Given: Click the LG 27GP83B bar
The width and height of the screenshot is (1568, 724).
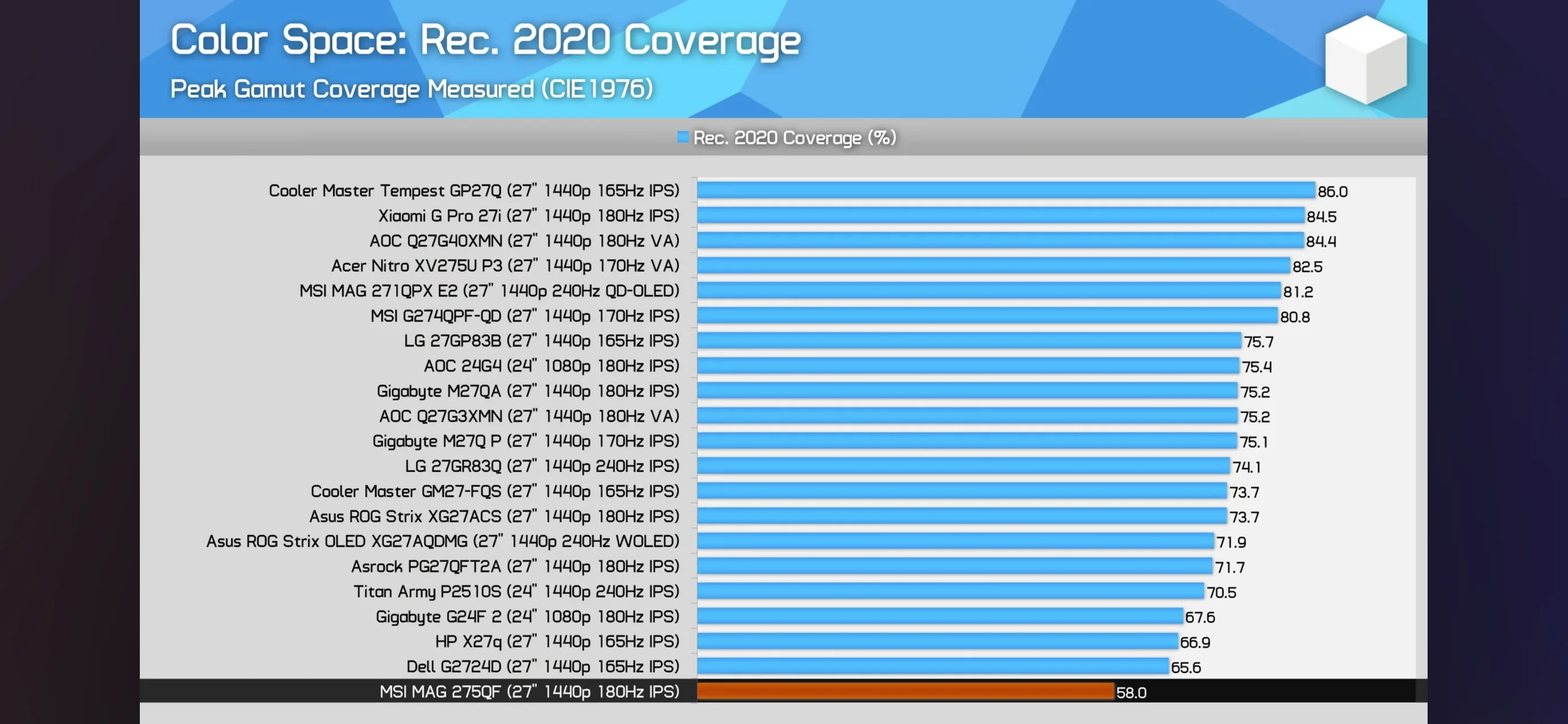Looking at the screenshot, I should tap(969, 341).
